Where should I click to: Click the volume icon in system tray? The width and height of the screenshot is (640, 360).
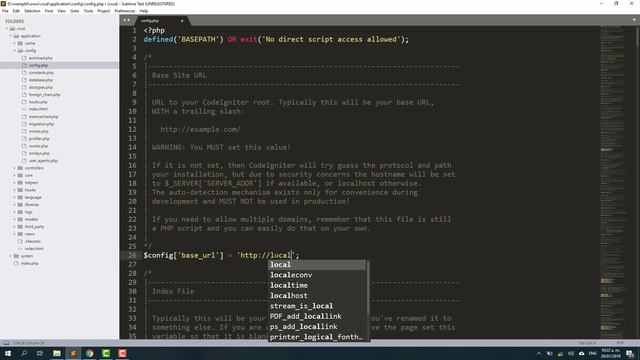point(571,353)
